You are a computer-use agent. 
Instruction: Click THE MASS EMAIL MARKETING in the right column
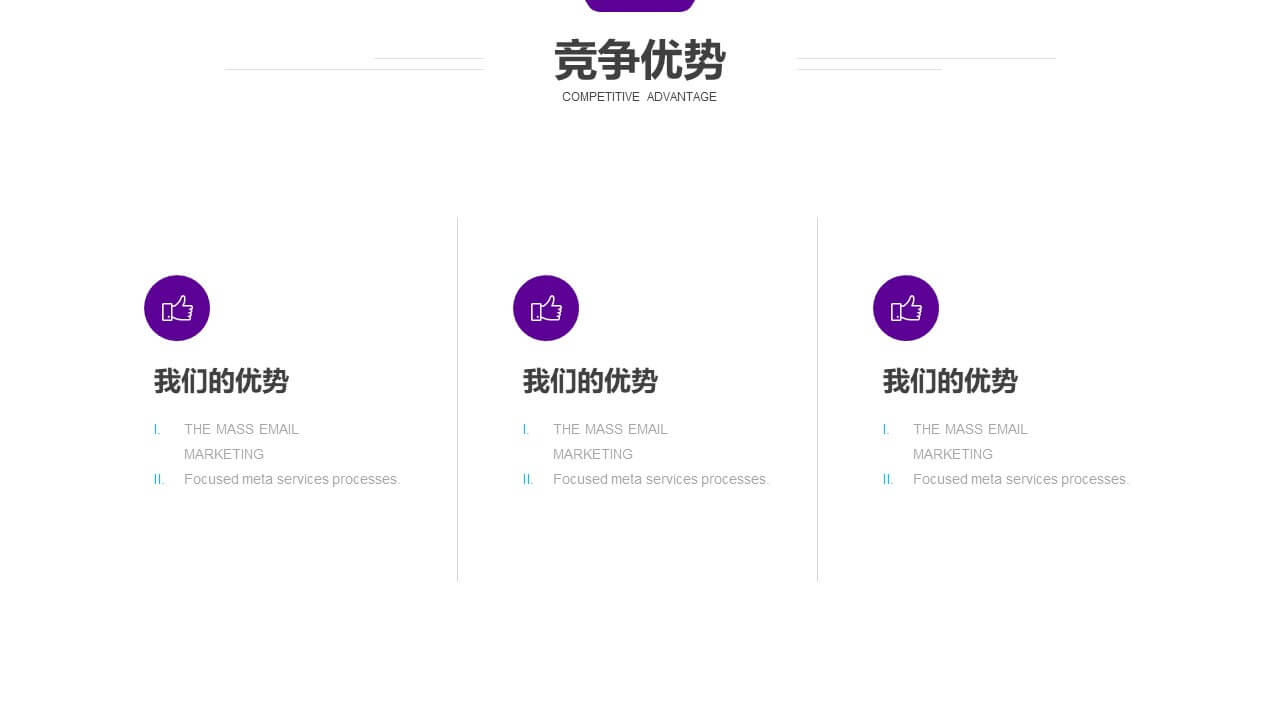(970, 441)
